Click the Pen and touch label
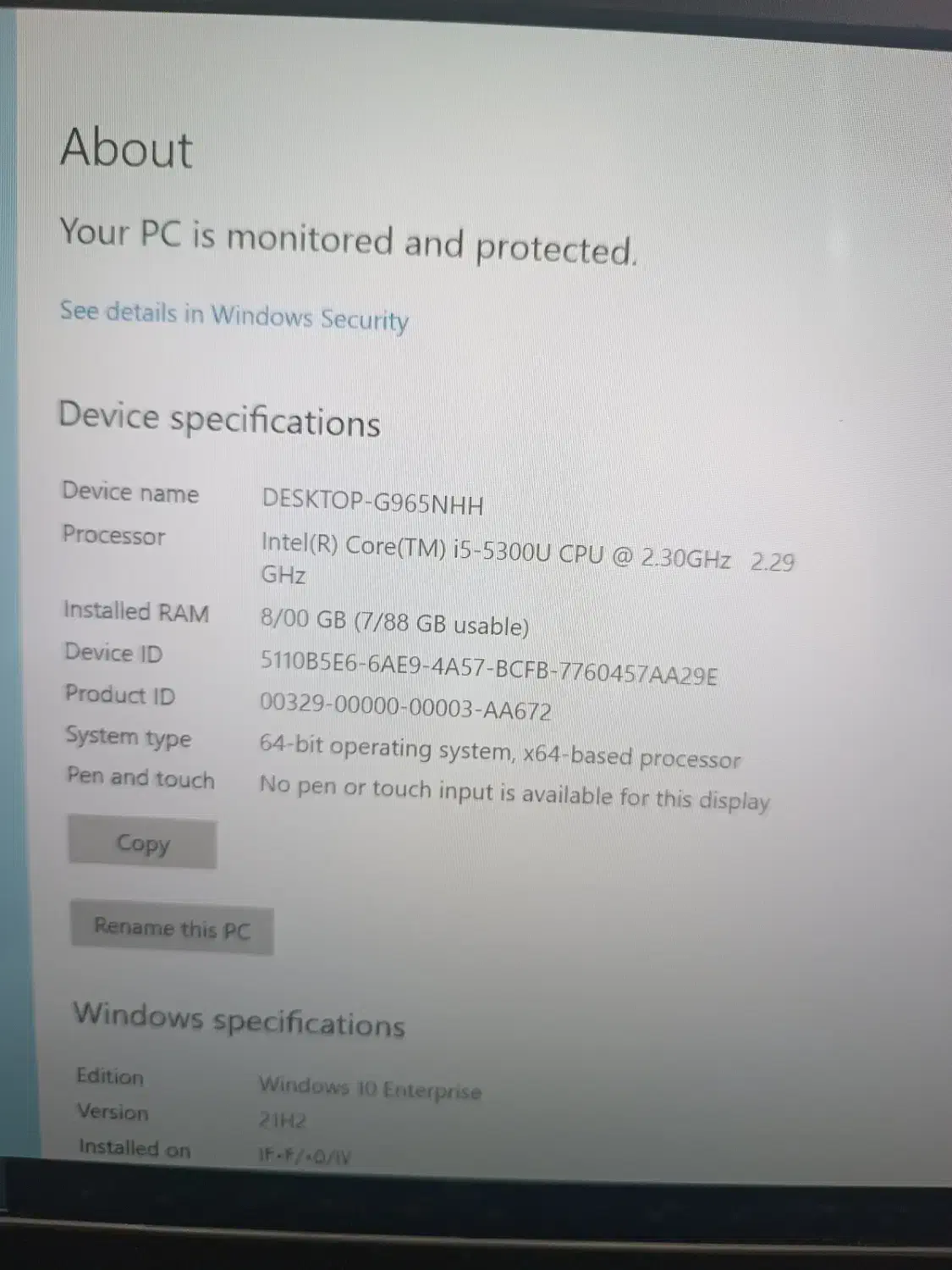Screen dimensions: 952x1270 tap(140, 777)
